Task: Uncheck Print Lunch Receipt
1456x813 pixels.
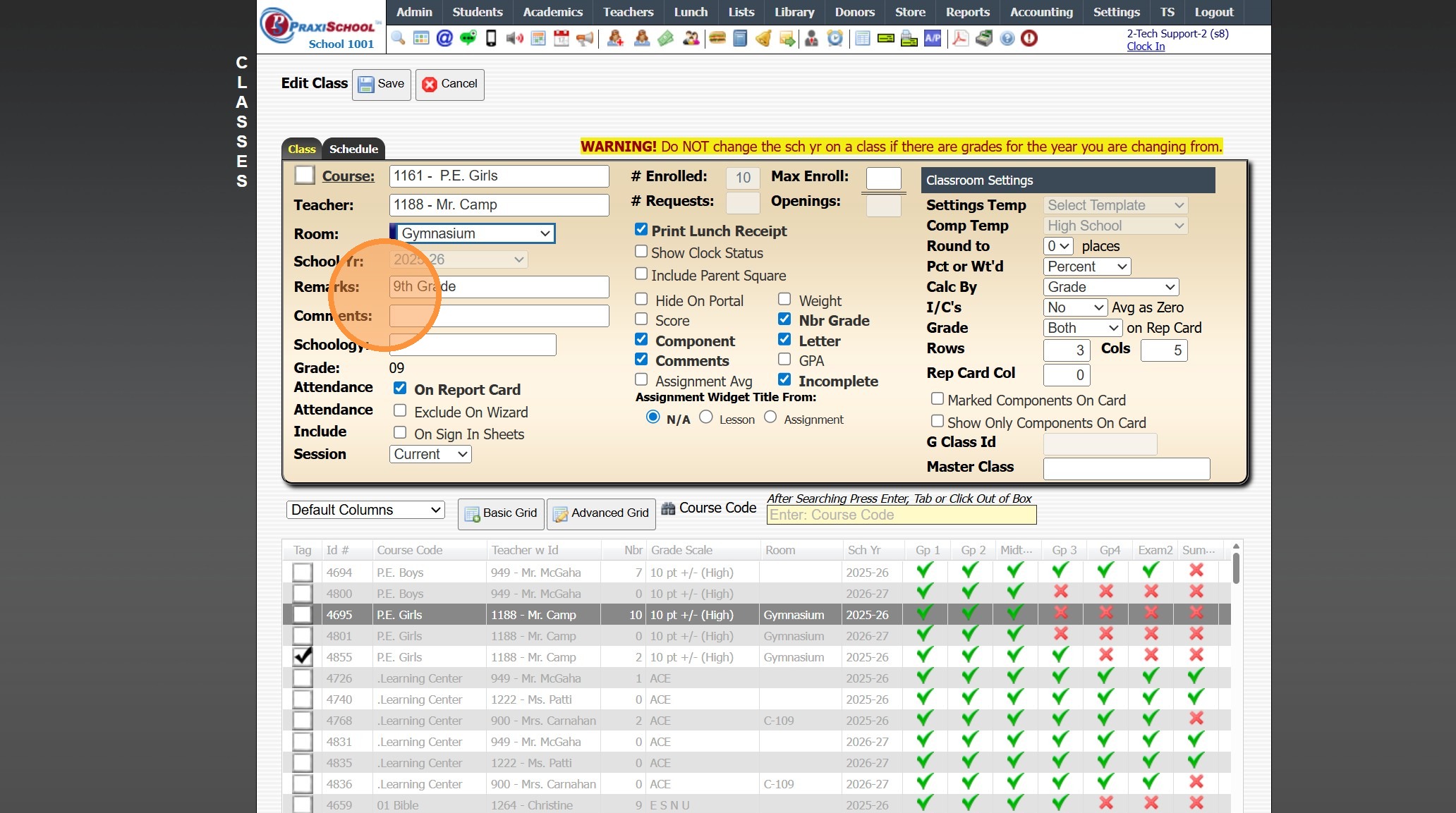Action: pos(641,230)
